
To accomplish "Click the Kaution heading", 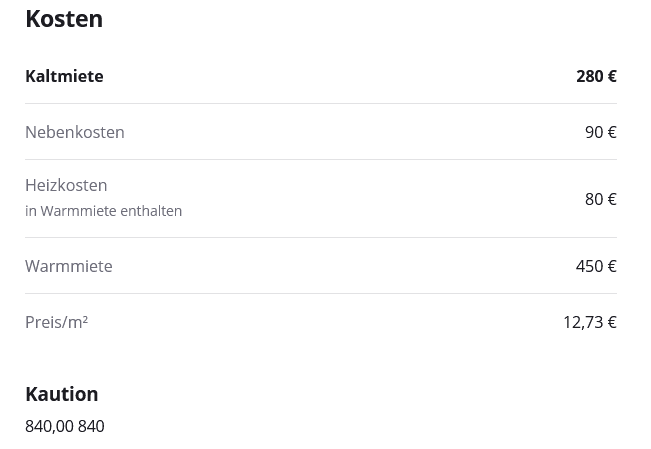I will click(x=61, y=394).
